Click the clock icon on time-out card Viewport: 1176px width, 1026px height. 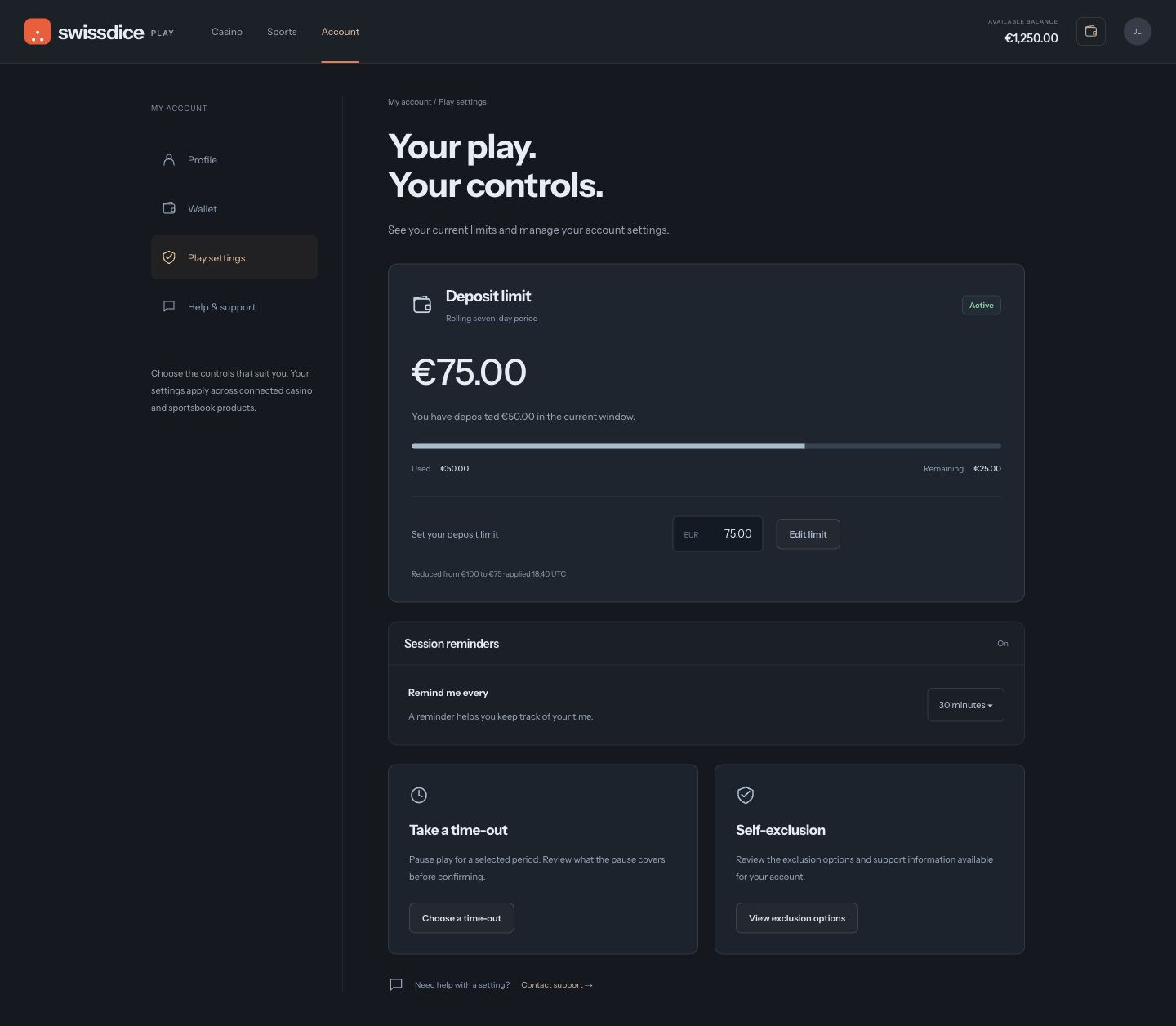click(419, 795)
